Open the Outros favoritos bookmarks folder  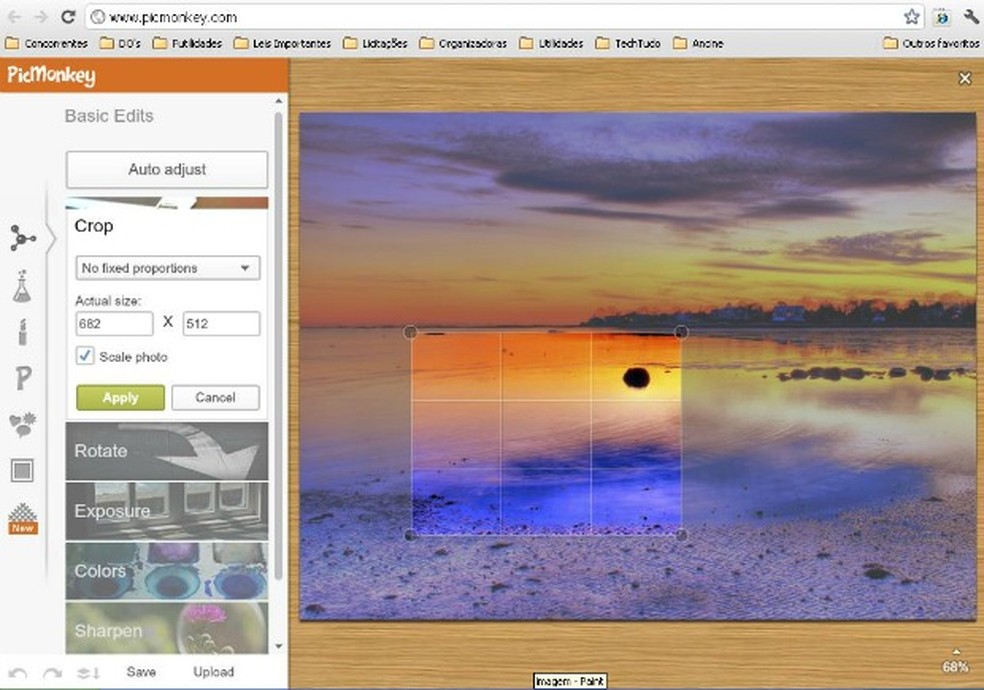tap(928, 43)
